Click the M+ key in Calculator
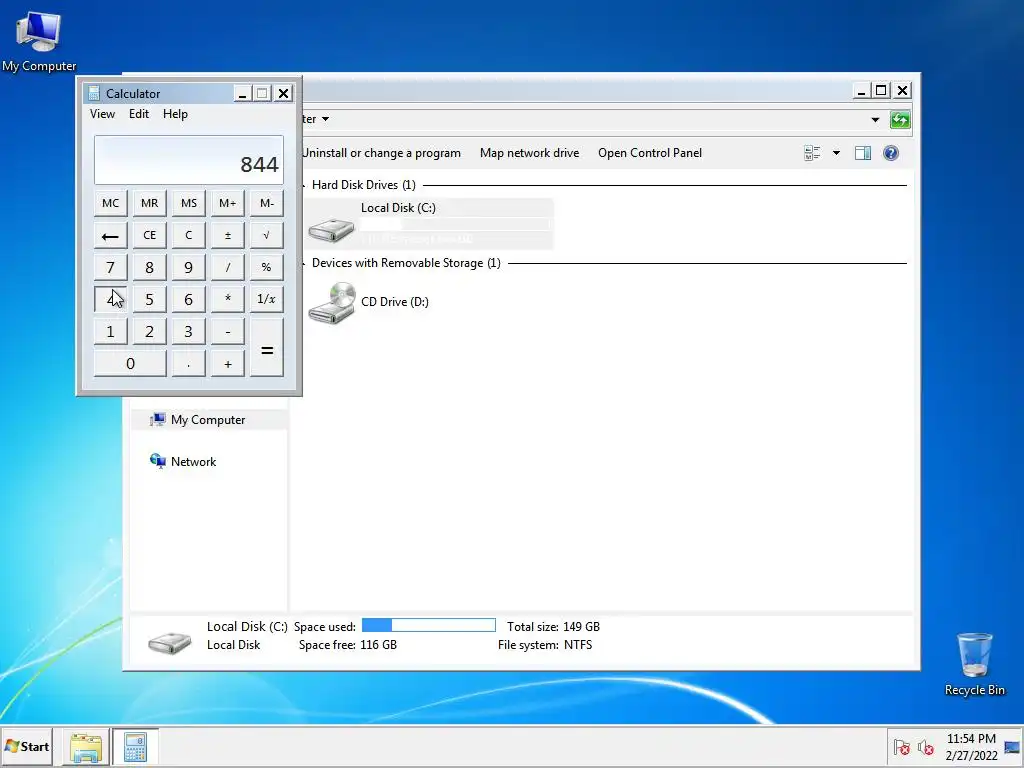The width and height of the screenshot is (1024, 768). [x=227, y=203]
